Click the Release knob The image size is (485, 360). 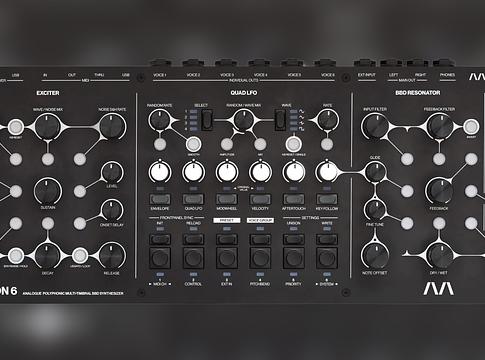pos(112,256)
